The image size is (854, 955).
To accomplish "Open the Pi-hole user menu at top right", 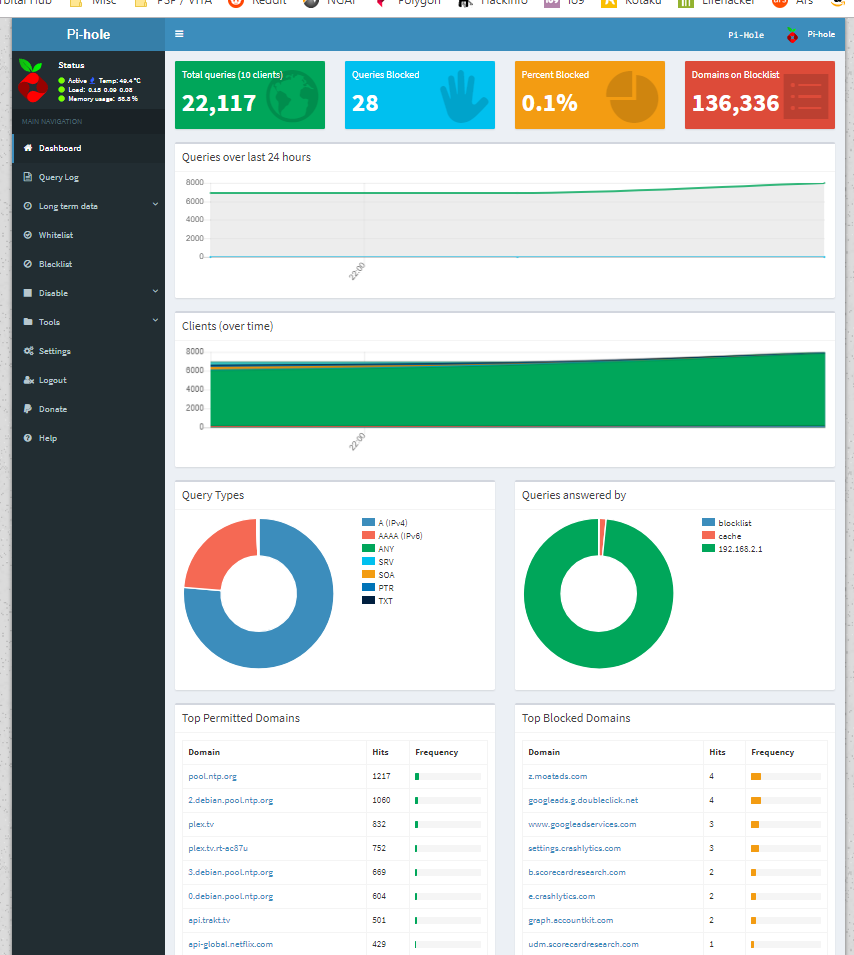I will pyautogui.click(x=811, y=35).
